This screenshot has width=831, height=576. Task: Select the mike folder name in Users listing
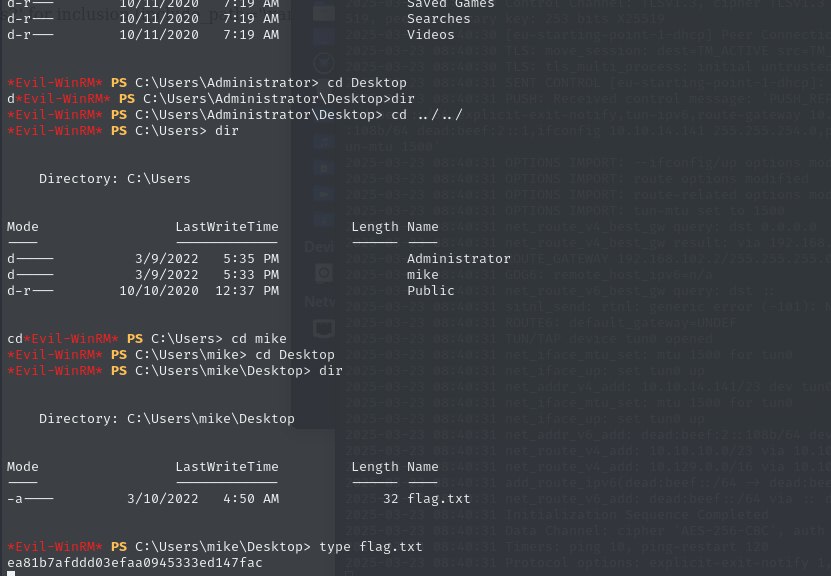(x=422, y=274)
